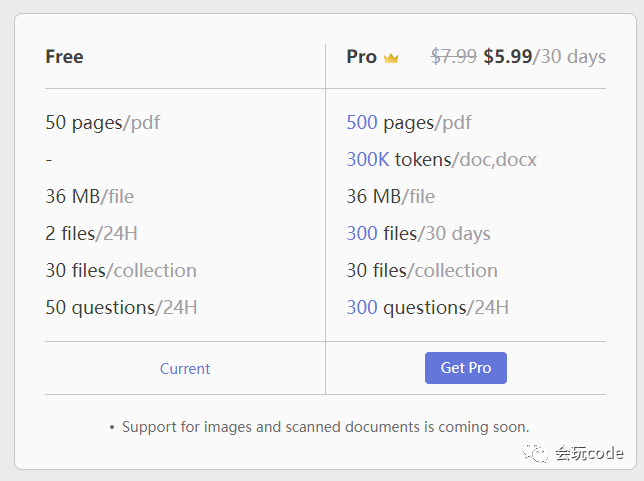This screenshot has height=481, width=644.
Task: Click the 会玩code watermark text
Action: click(x=589, y=454)
